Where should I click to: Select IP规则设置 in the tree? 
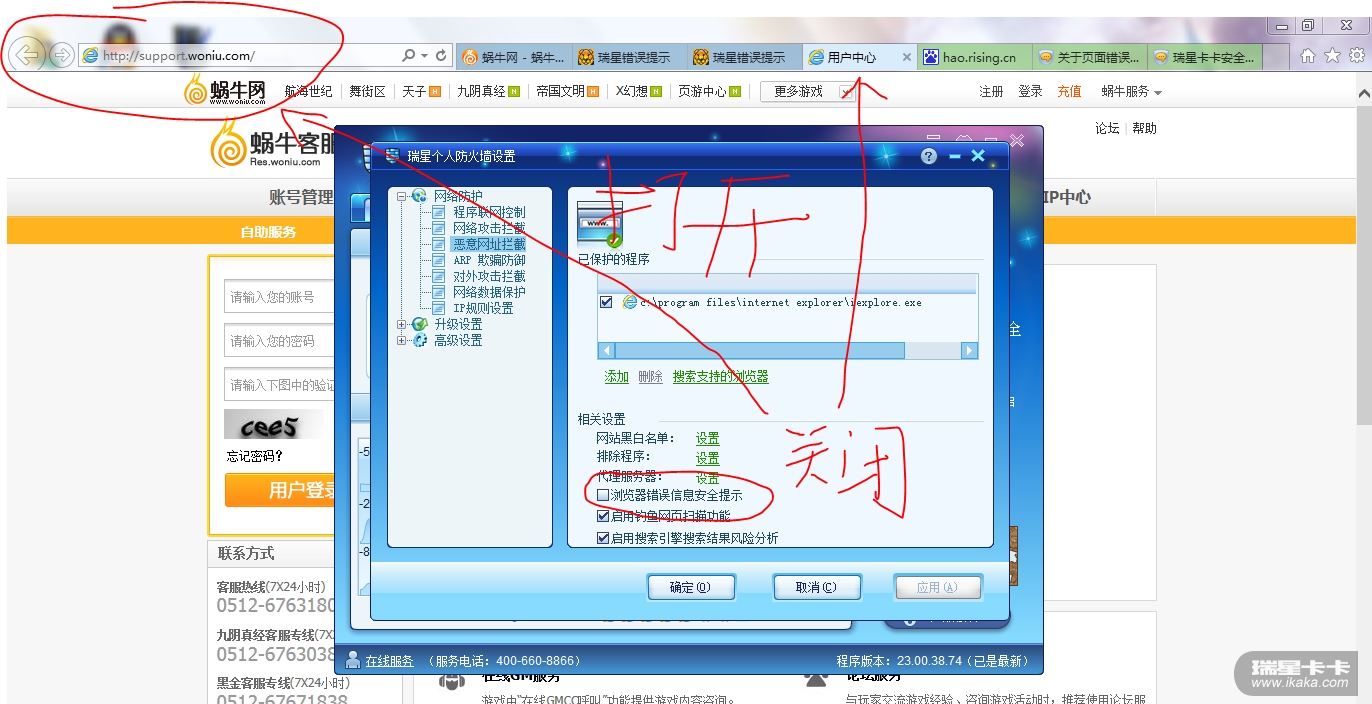pos(483,308)
